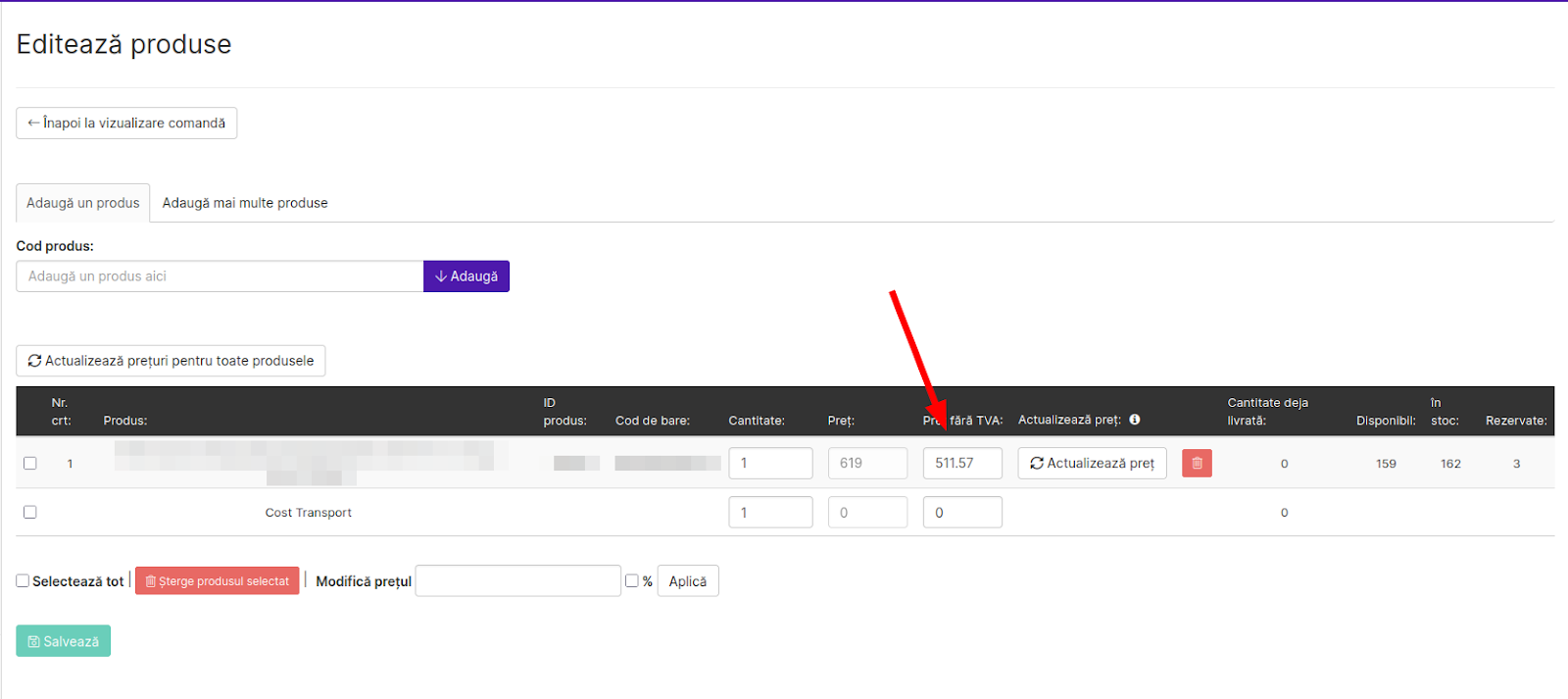Tick the checkbox for product row 1
This screenshot has height=699, width=1568.
click(30, 463)
